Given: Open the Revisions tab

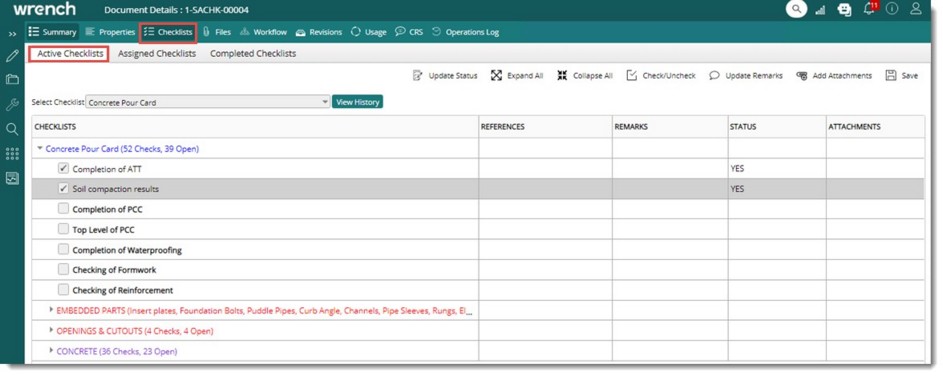Looking at the screenshot, I should (x=318, y=32).
